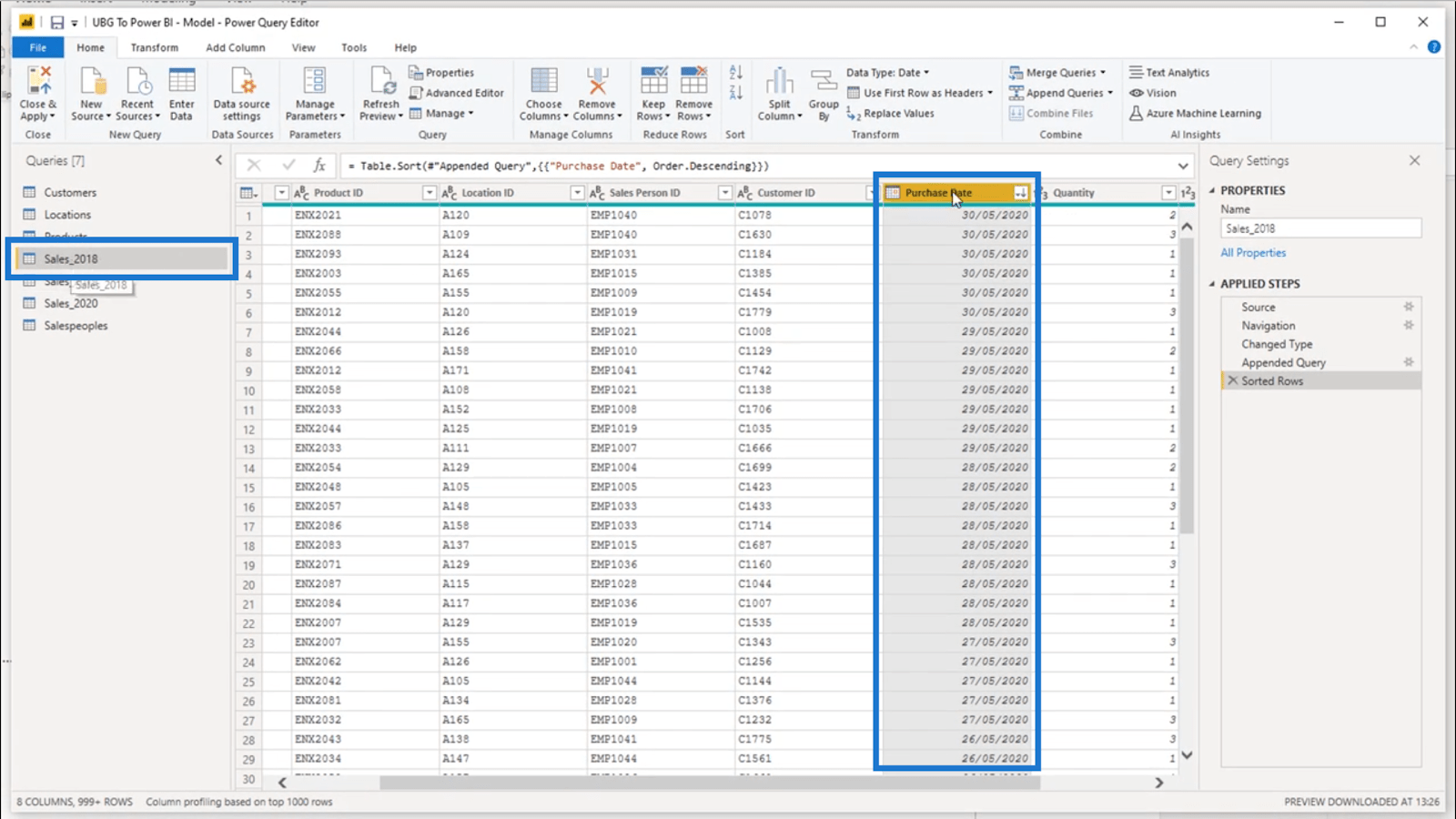Image resolution: width=1456 pixels, height=819 pixels.
Task: Cancel formula edit with X icon
Action: tap(254, 165)
